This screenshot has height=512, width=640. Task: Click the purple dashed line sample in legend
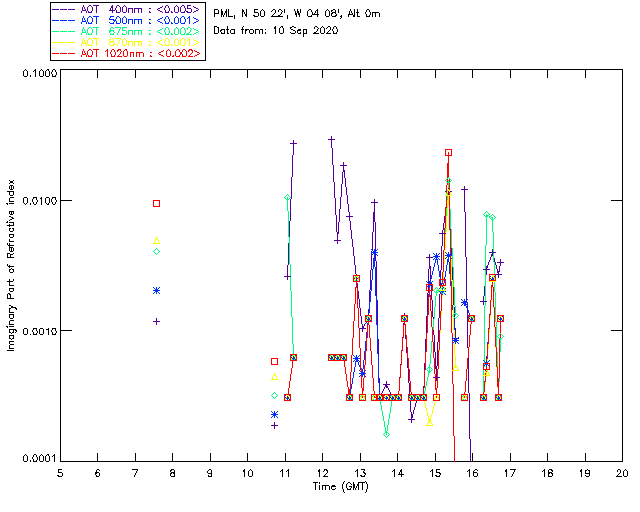(64, 9)
